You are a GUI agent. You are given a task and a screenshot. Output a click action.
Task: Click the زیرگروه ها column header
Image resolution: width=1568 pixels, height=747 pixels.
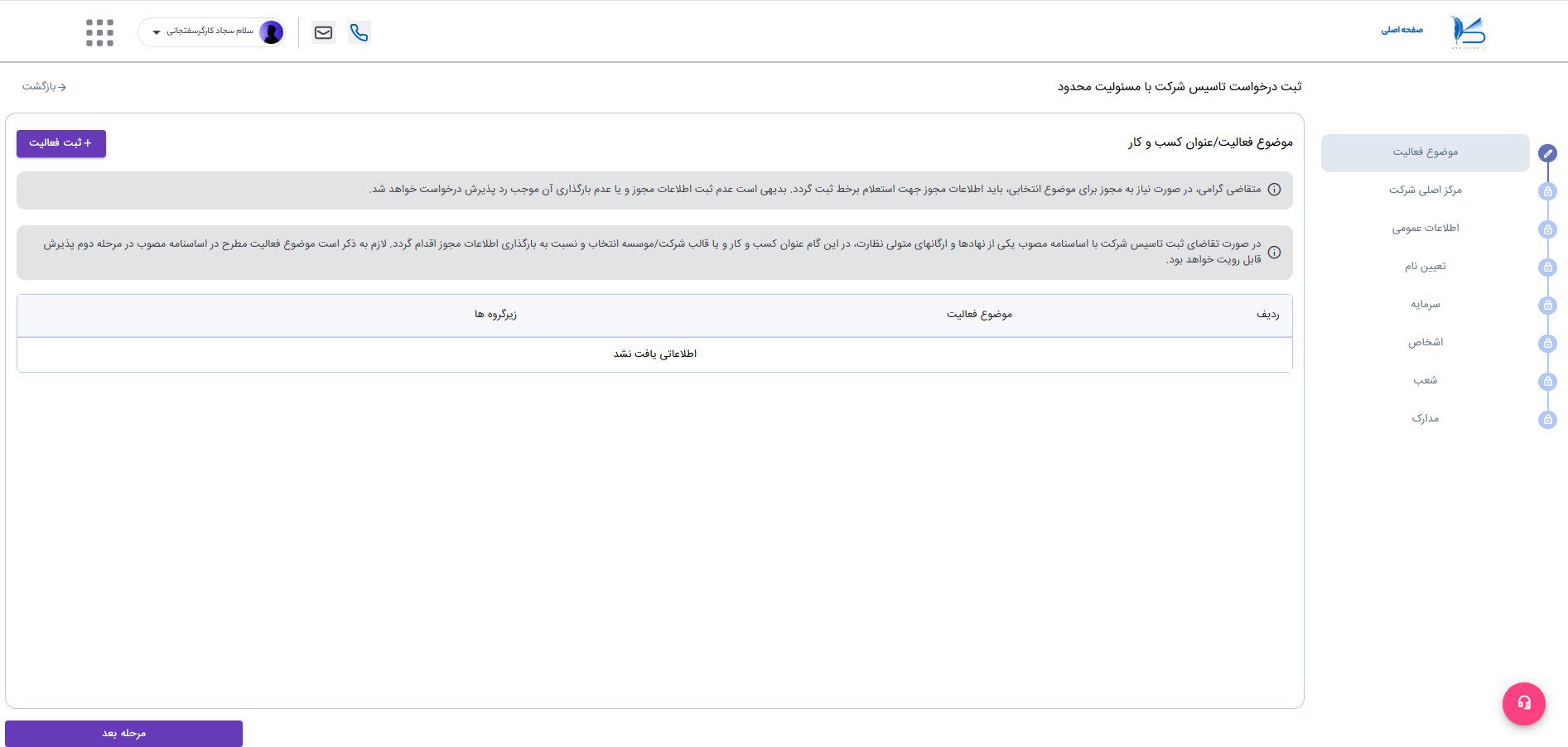[495, 315]
